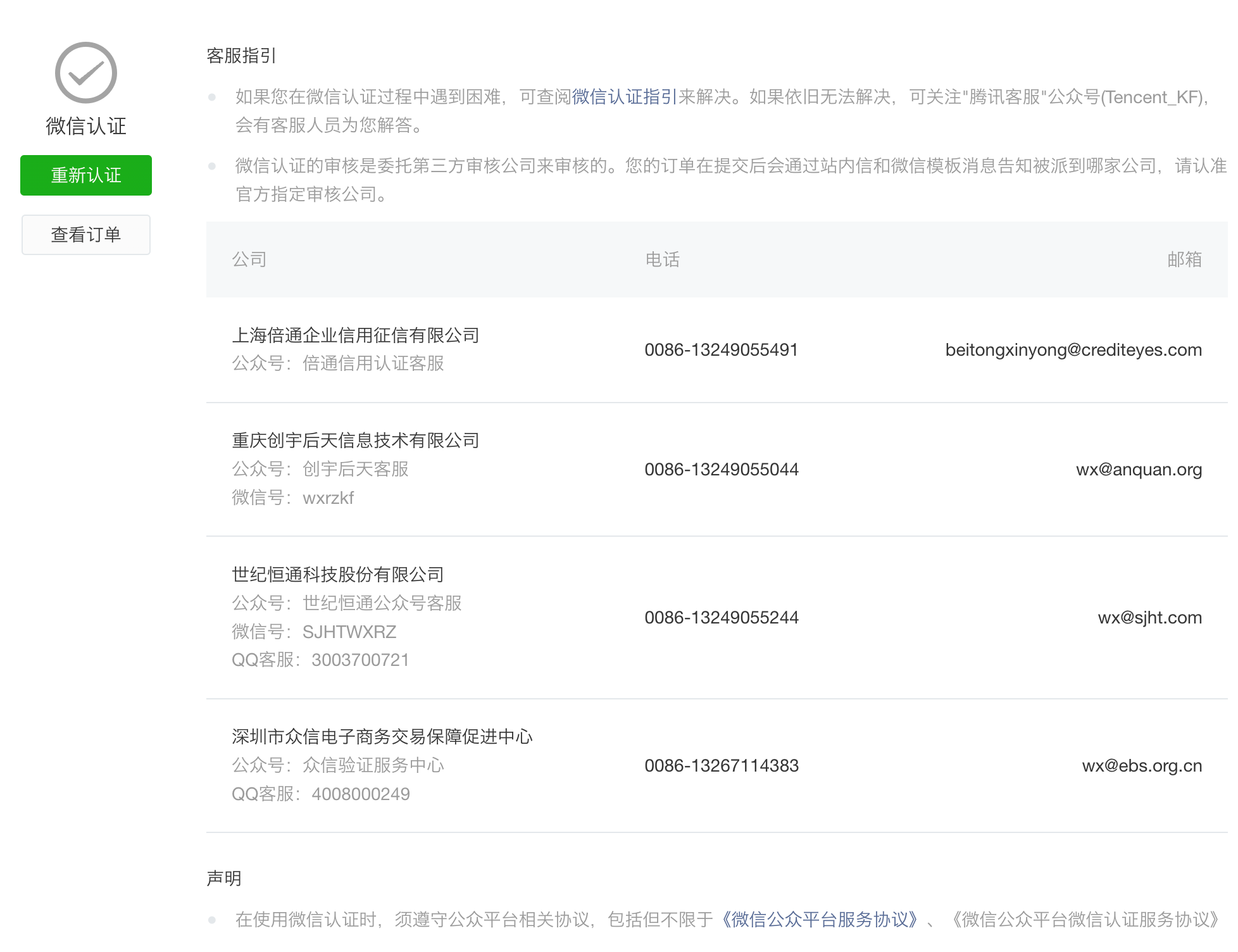Select company 重庆创宇后天信息技术有限公司

pyautogui.click(x=356, y=441)
